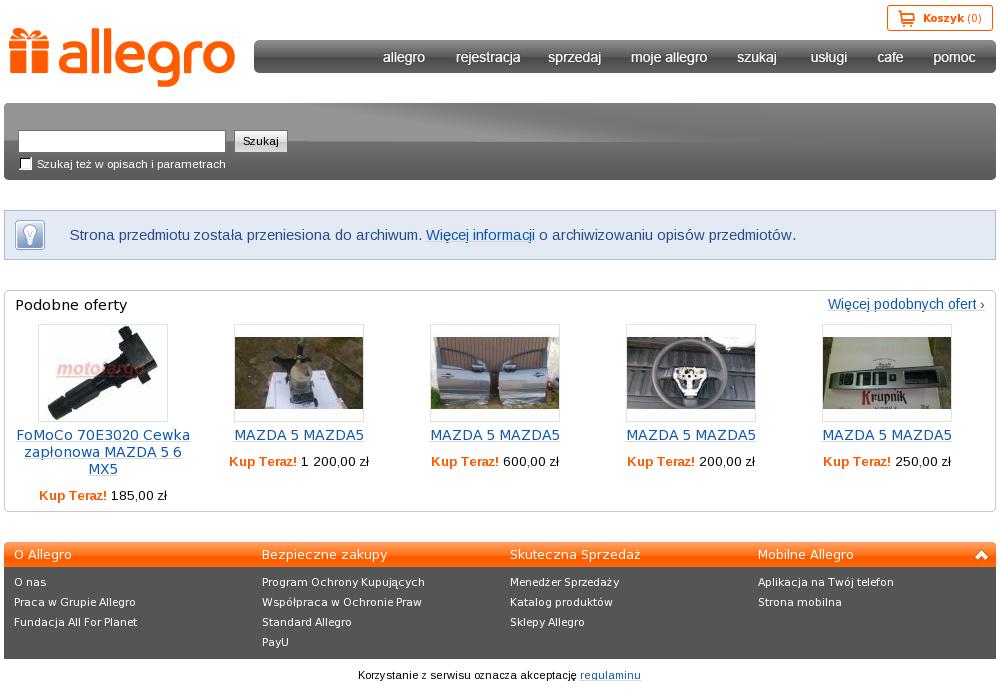Open 'Praca w Grupie Allegro' footer link
Viewport: 1000px width, 695px height.
pos(75,602)
